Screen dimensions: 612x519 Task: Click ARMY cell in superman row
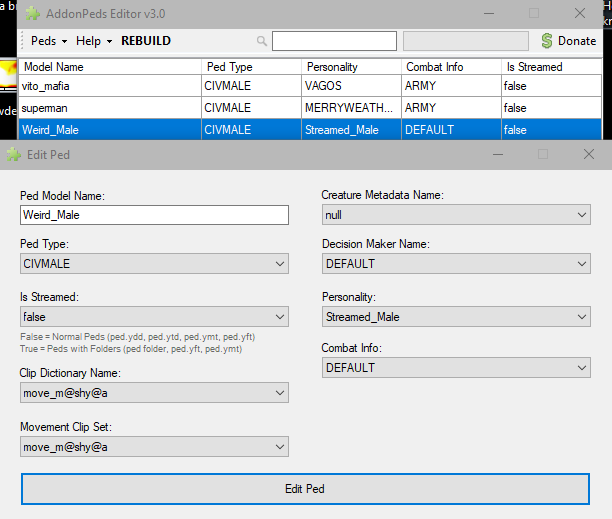(451, 108)
